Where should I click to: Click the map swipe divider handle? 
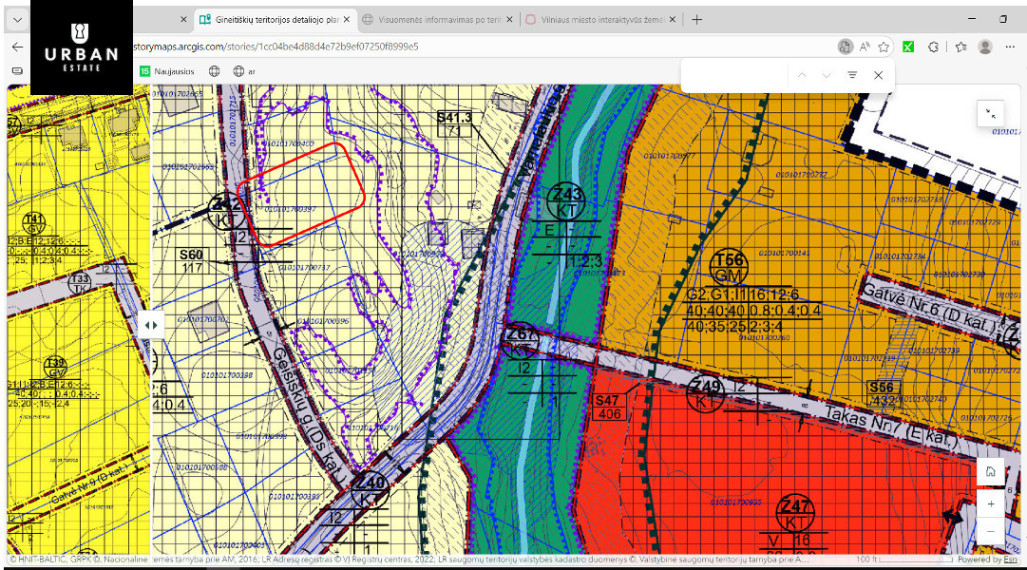(151, 326)
